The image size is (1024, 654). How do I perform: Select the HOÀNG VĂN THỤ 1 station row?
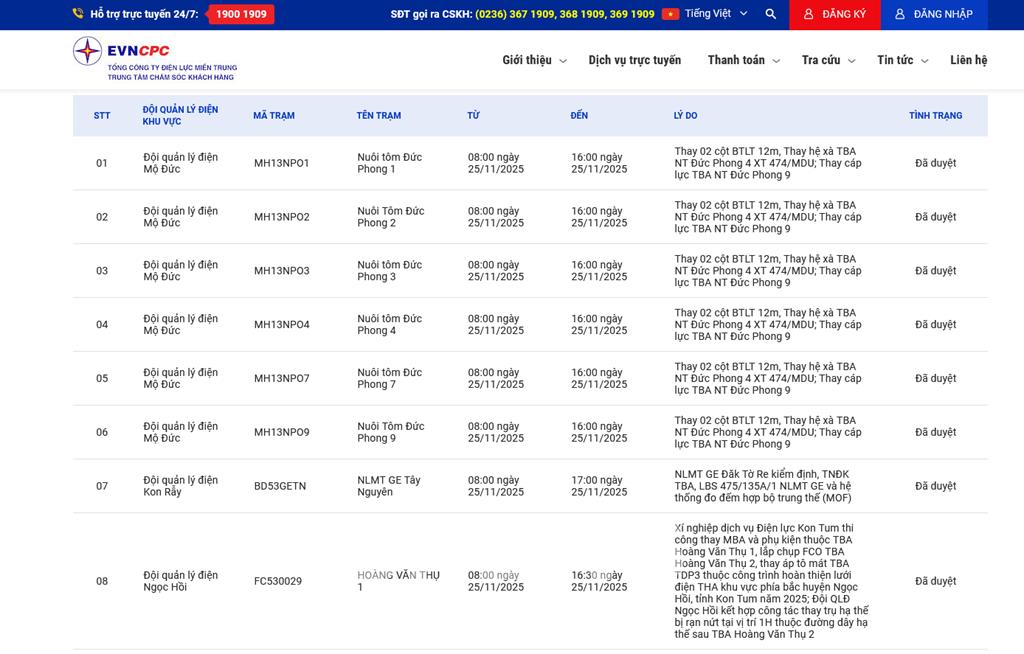[398, 581]
